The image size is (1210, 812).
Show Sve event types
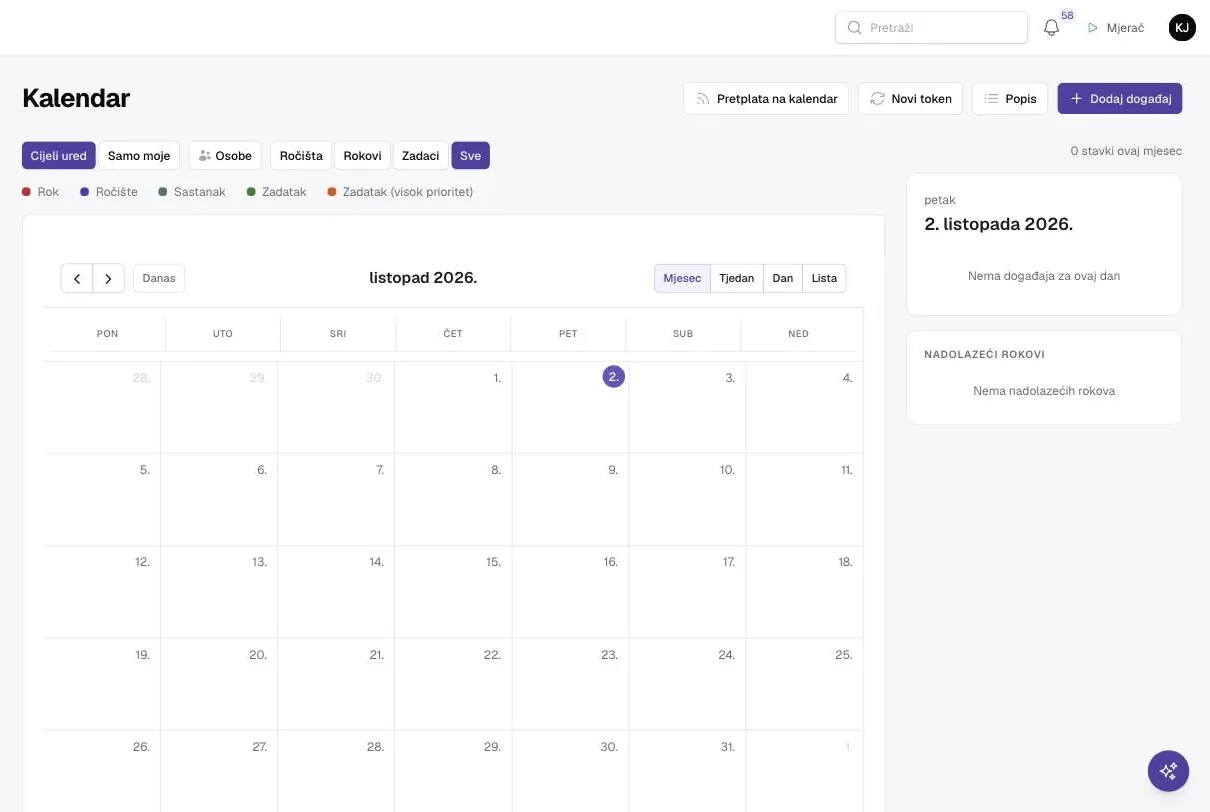pos(470,155)
